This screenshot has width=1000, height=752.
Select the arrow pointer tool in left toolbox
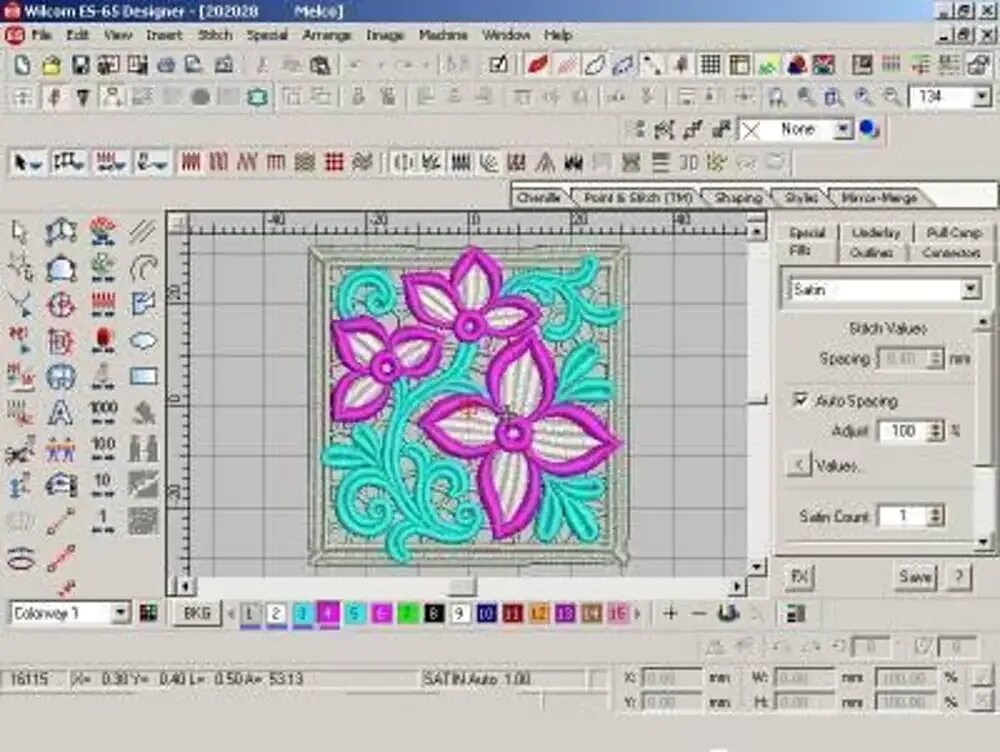click(20, 232)
